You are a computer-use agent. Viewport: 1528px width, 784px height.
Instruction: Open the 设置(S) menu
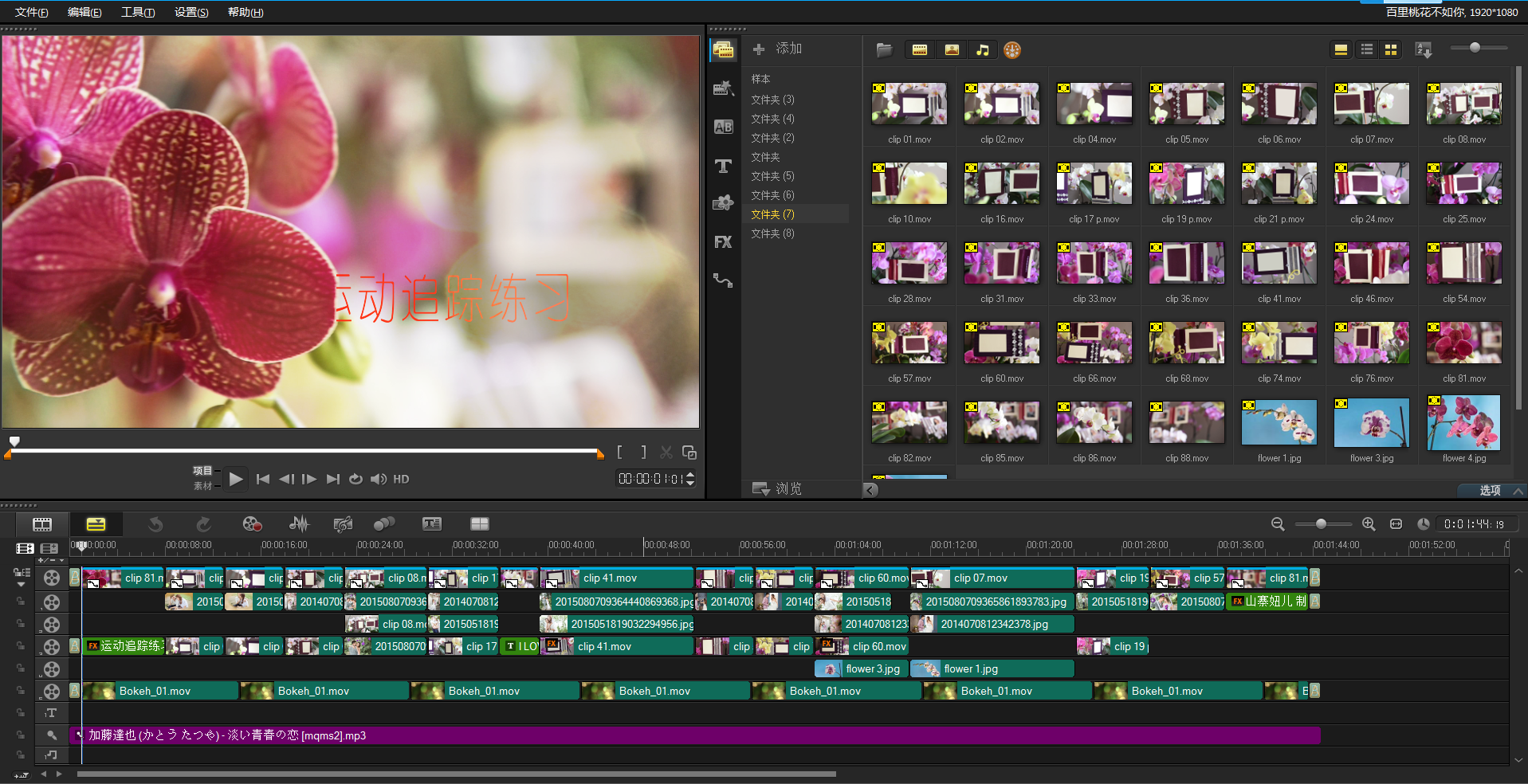click(191, 12)
